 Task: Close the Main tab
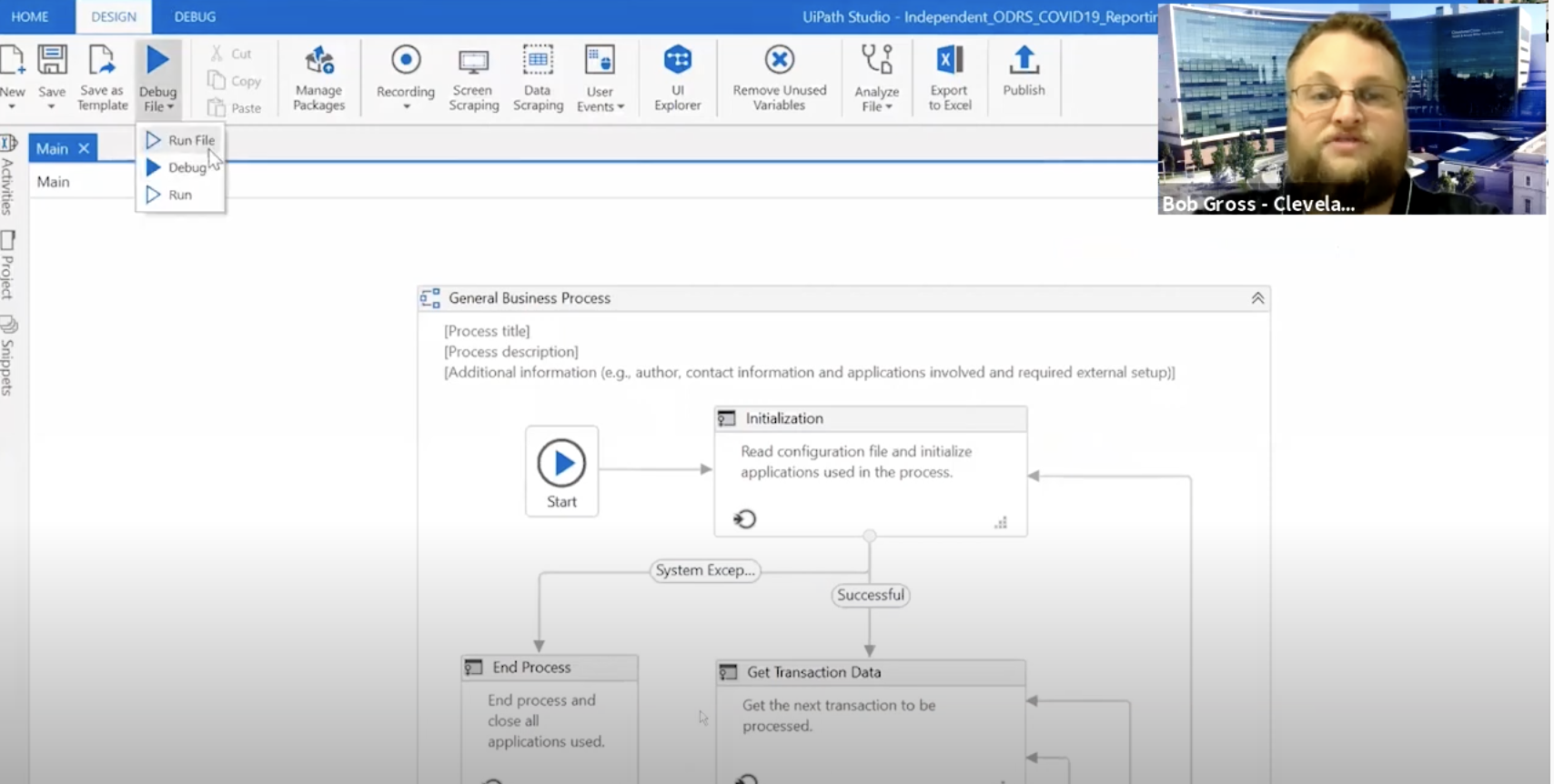pyautogui.click(x=84, y=148)
